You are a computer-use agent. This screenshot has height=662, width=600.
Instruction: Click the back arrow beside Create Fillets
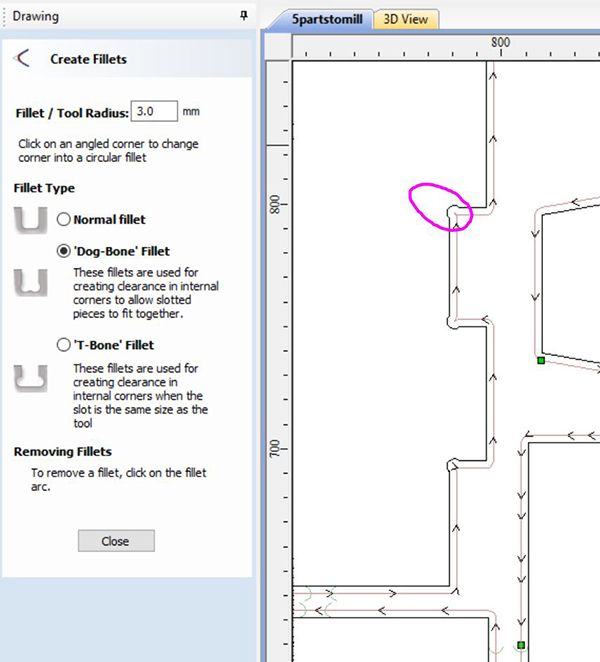click(x=22, y=58)
